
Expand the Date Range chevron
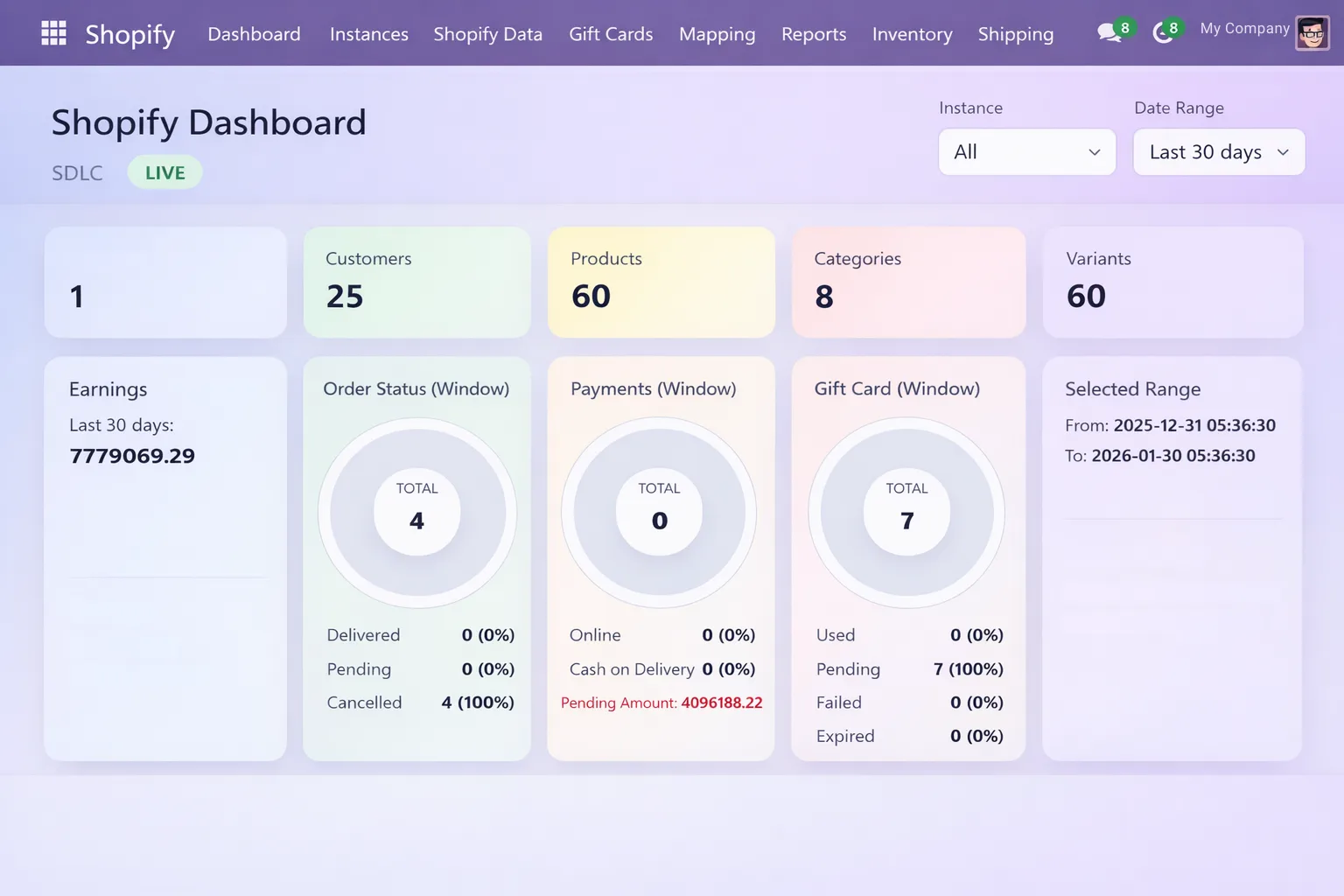[x=1284, y=151]
